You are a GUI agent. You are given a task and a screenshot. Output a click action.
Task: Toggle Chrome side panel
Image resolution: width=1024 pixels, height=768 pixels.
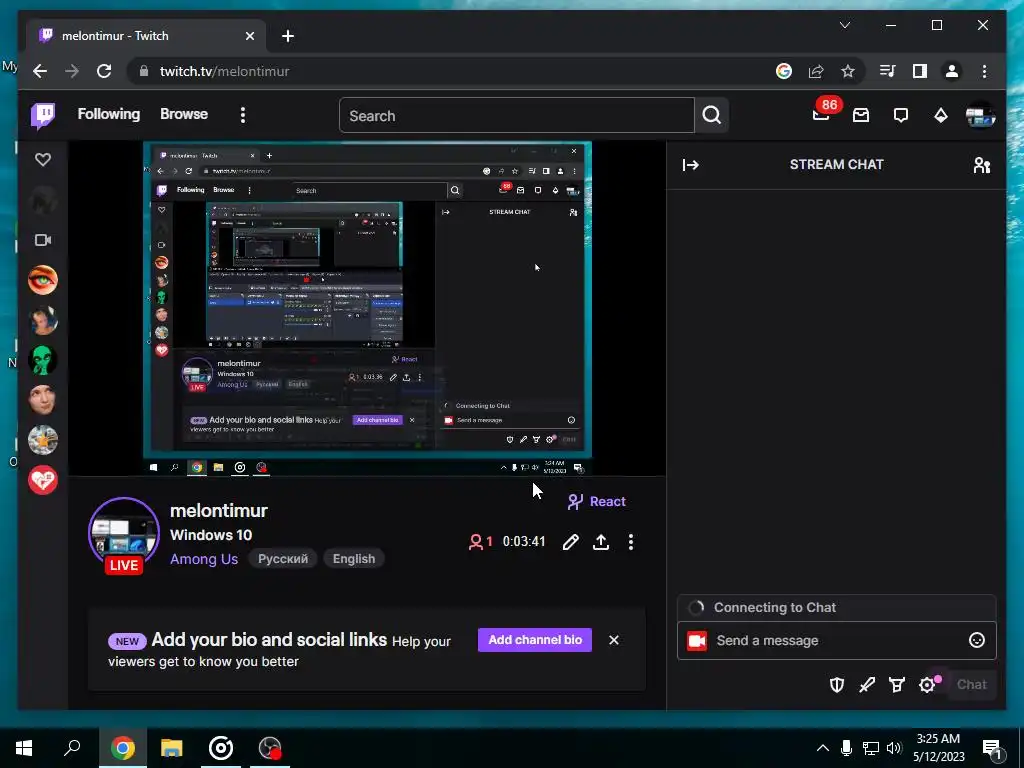click(x=920, y=71)
